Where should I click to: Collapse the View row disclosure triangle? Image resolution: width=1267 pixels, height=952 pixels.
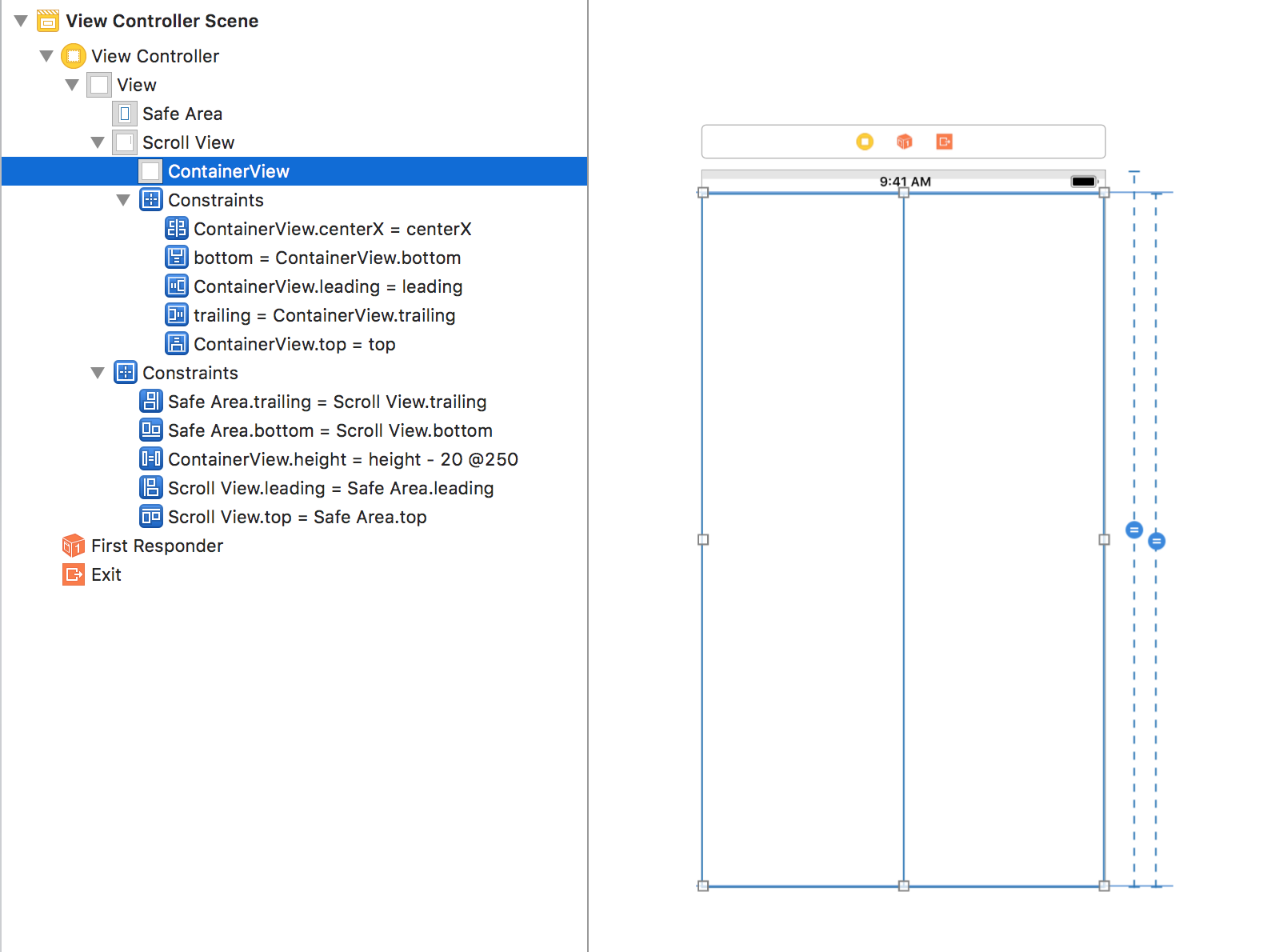coord(72,85)
